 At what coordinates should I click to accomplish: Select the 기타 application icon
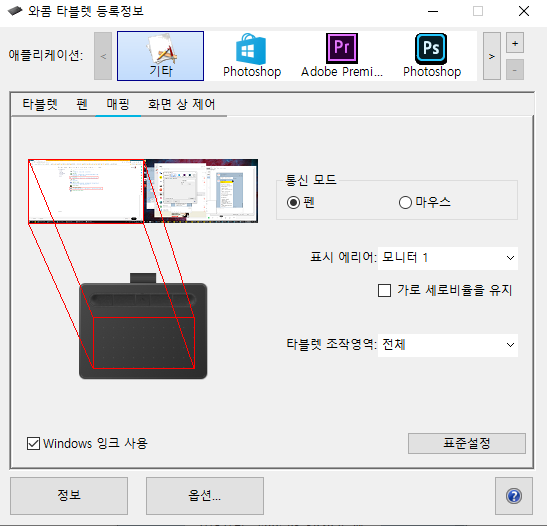[x=160, y=56]
